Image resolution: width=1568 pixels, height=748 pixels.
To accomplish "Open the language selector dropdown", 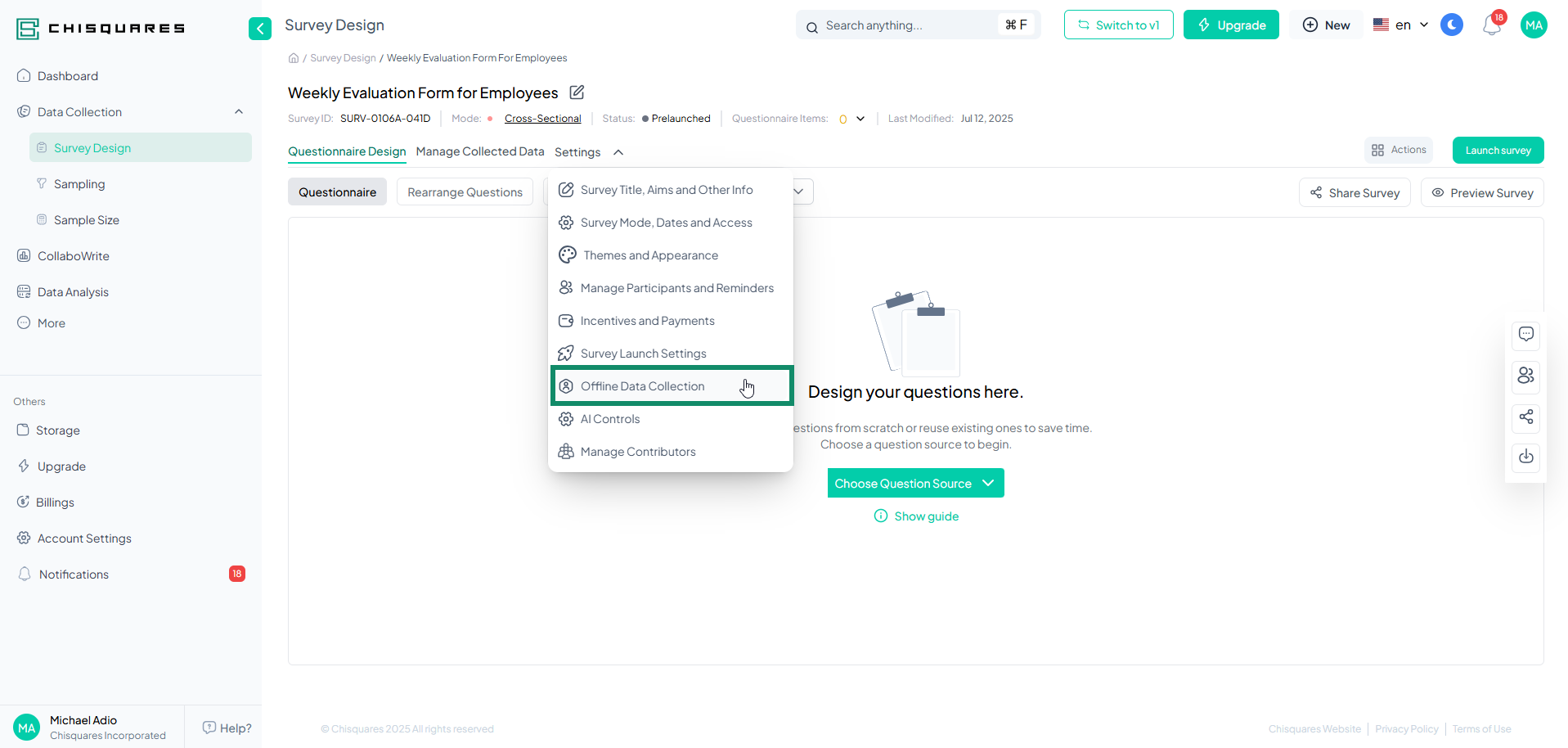I will 1400,25.
